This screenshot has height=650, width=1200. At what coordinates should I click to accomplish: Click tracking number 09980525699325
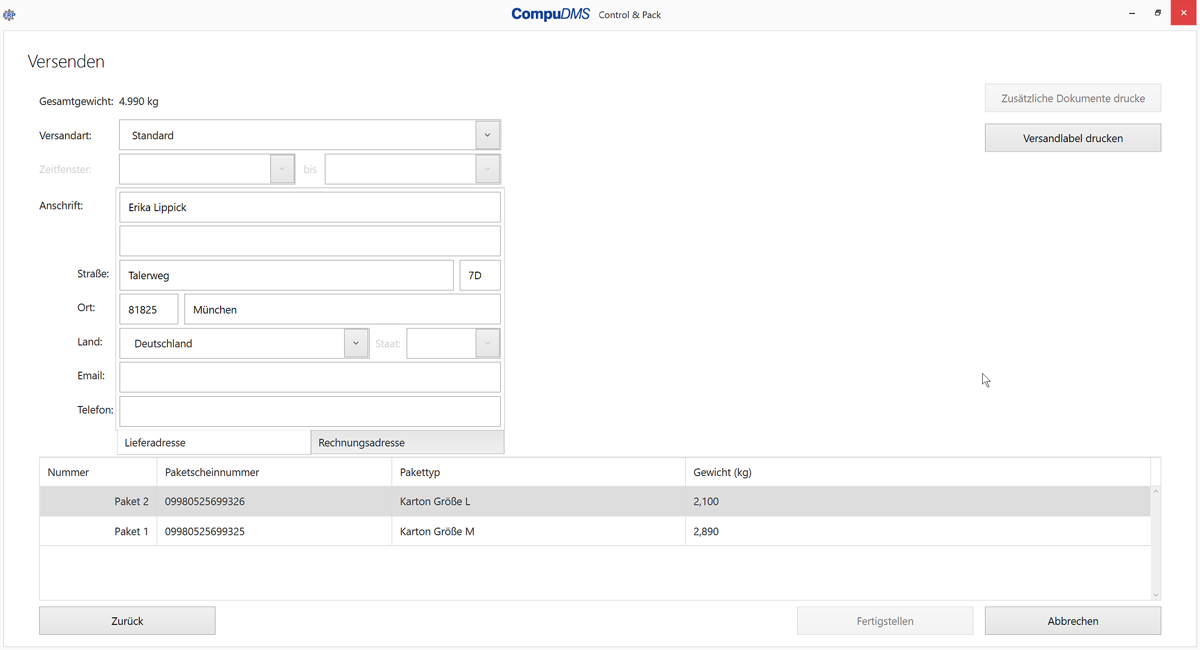205,531
